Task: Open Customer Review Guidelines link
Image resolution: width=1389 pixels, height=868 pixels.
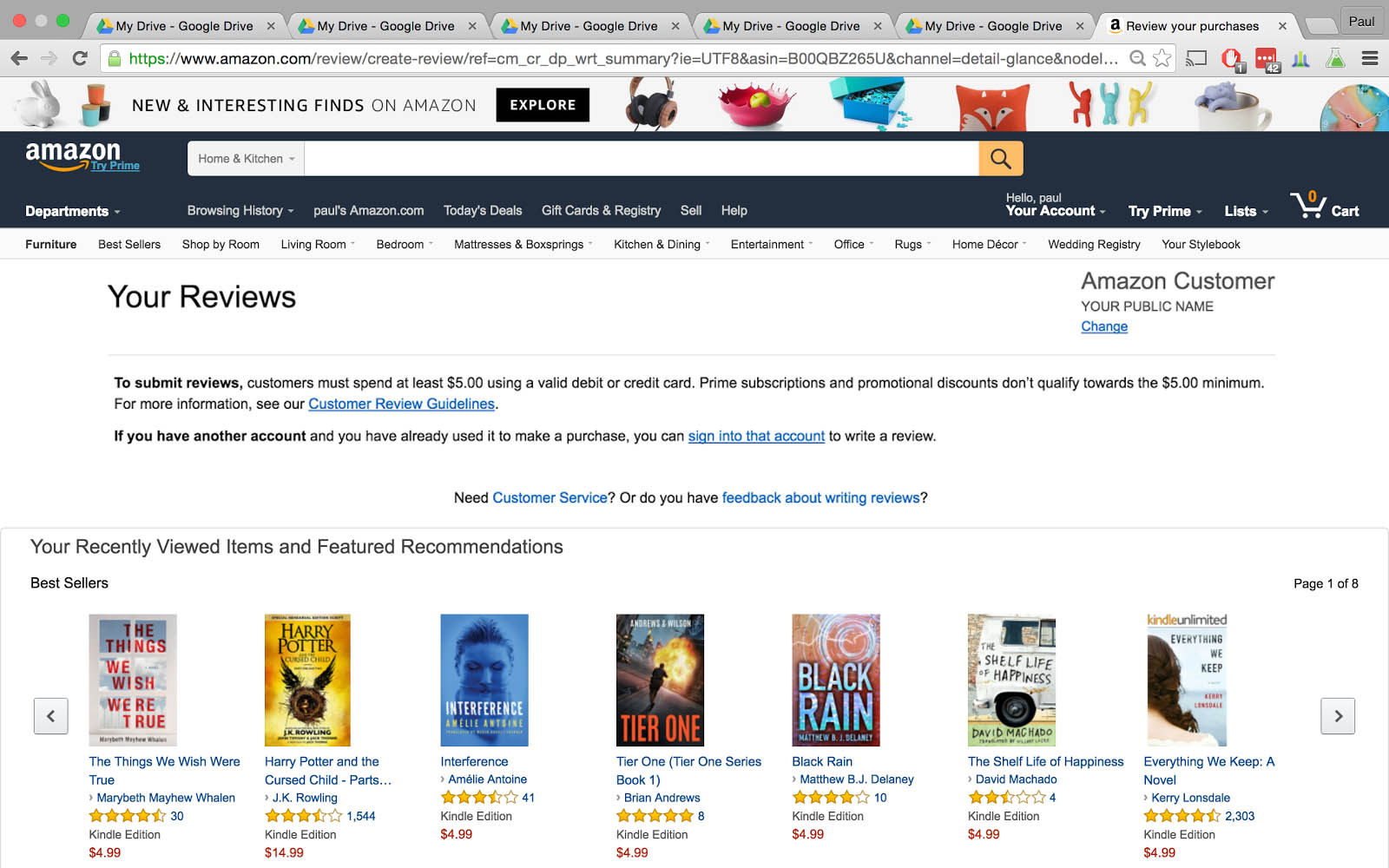Action: (401, 404)
